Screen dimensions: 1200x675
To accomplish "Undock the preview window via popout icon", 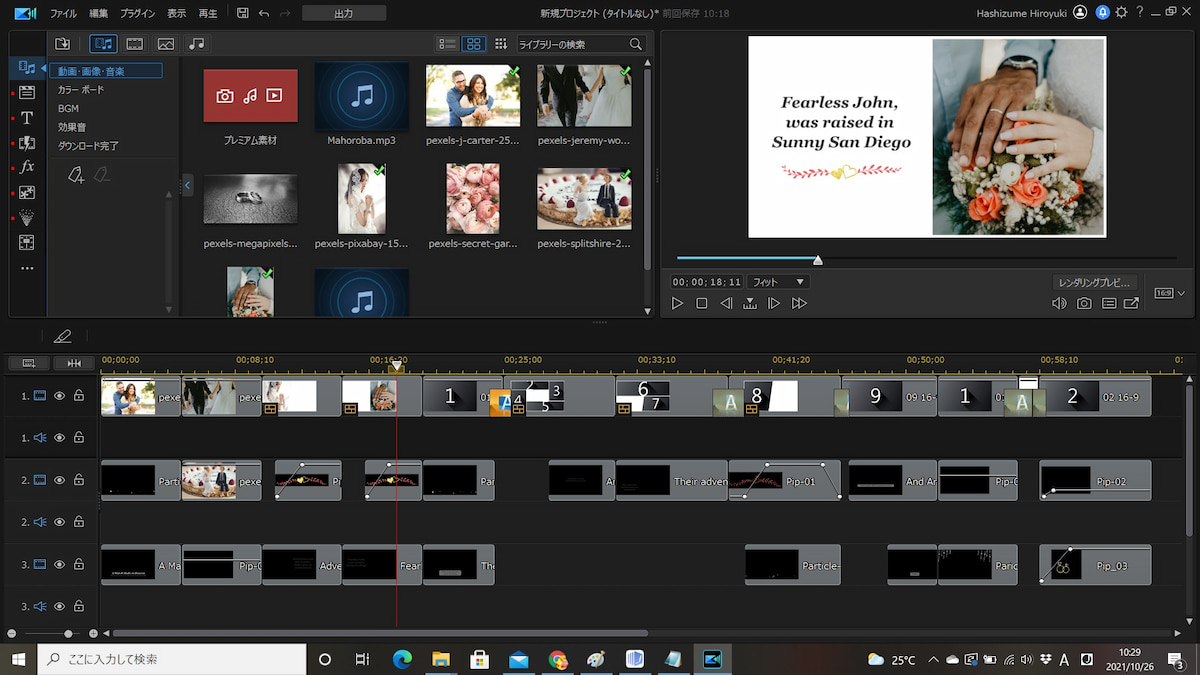I will click(x=1131, y=303).
